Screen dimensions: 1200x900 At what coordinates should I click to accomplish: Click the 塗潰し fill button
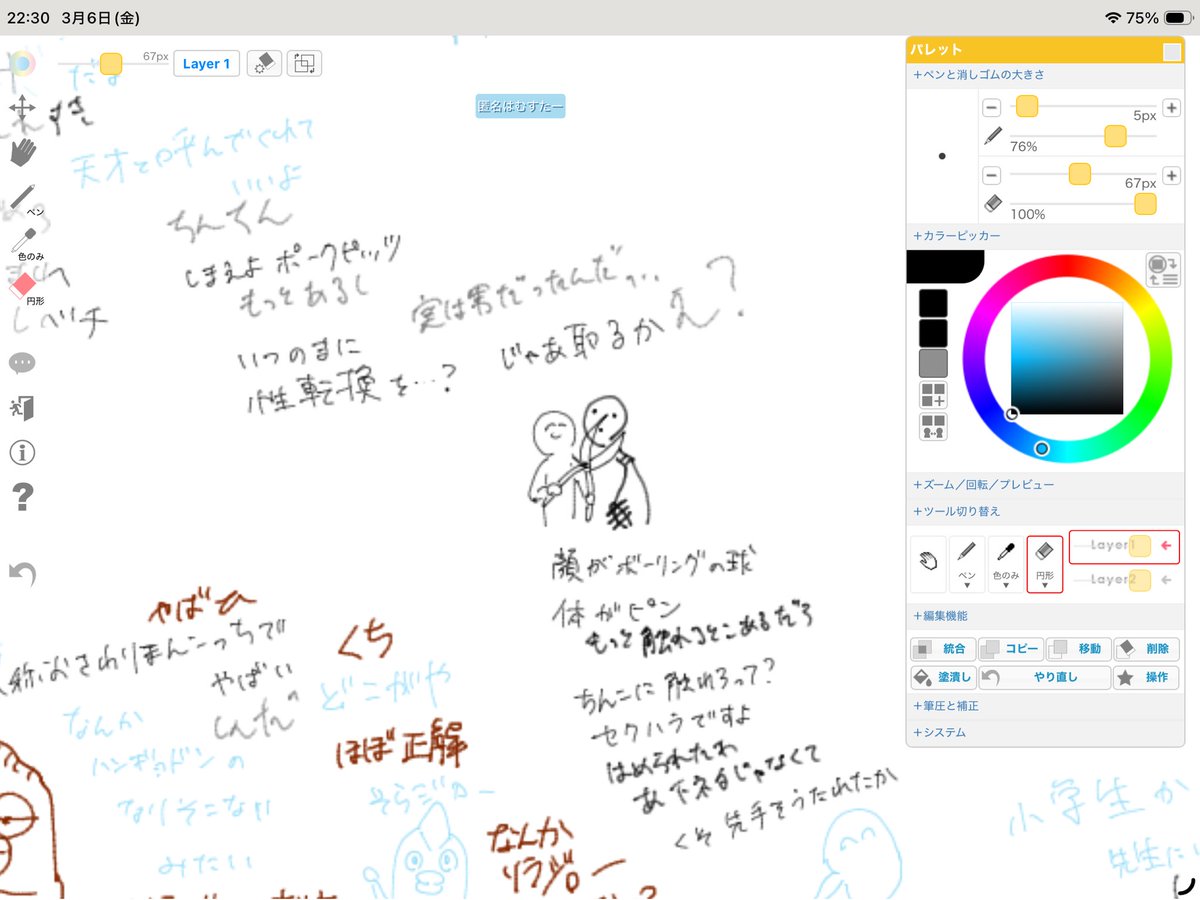click(x=943, y=677)
